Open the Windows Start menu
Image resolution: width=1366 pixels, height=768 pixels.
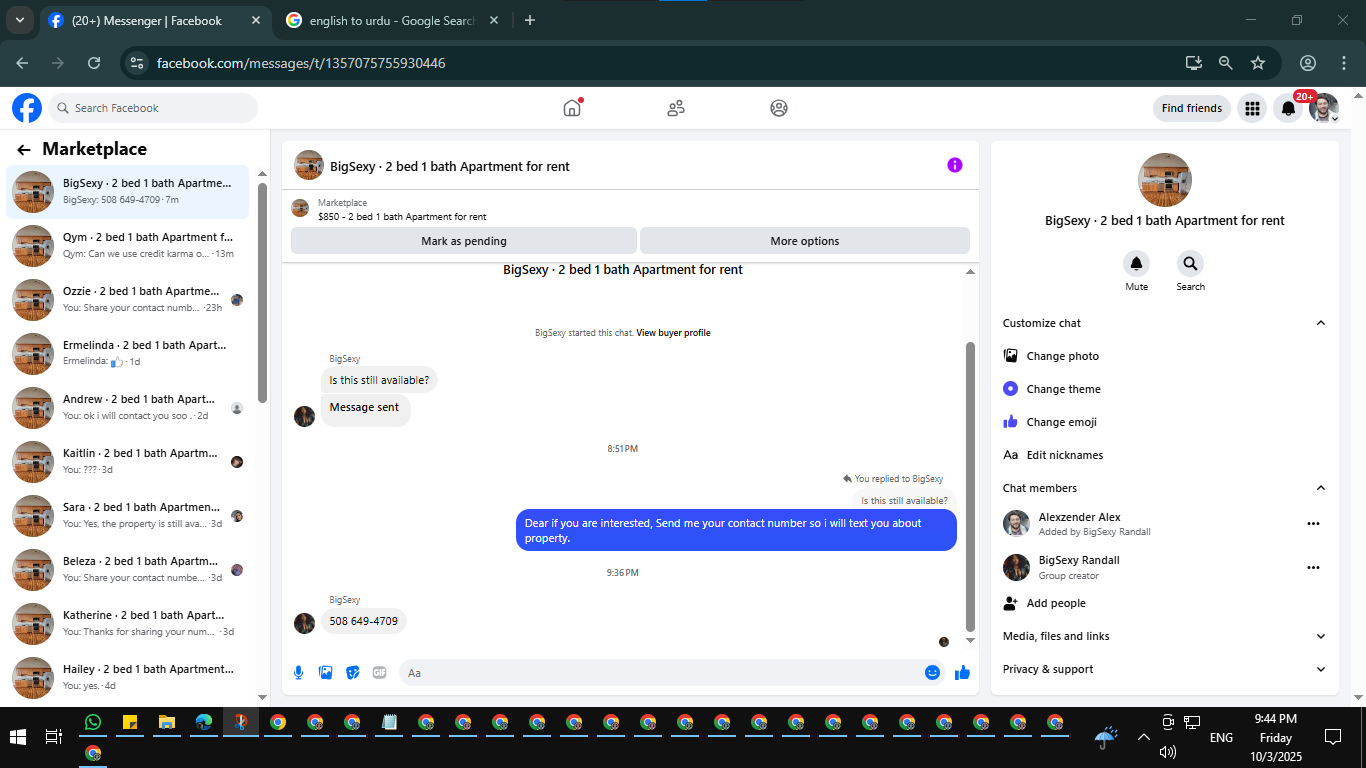pyautogui.click(x=17, y=737)
